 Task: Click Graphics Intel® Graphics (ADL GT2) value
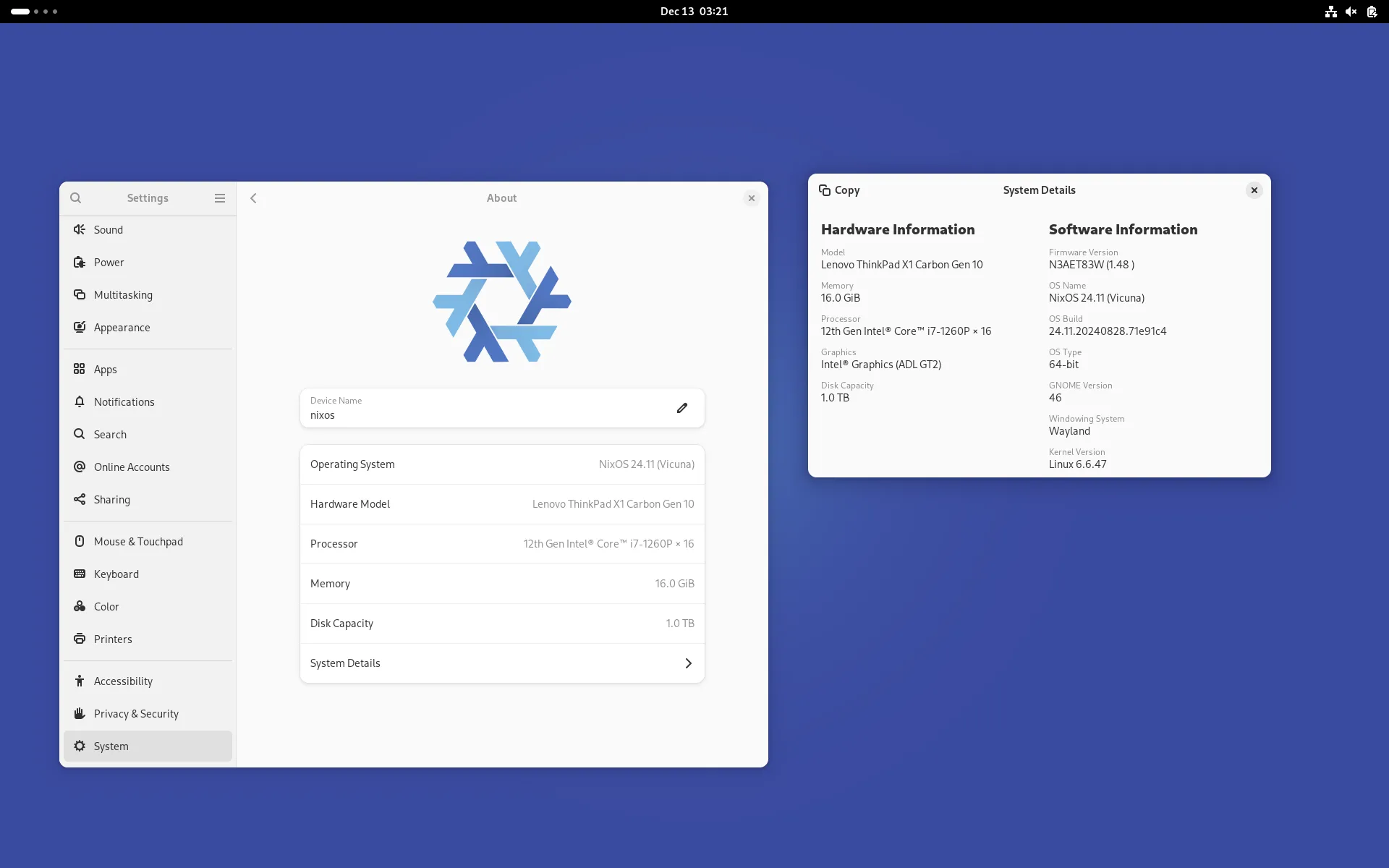(881, 365)
